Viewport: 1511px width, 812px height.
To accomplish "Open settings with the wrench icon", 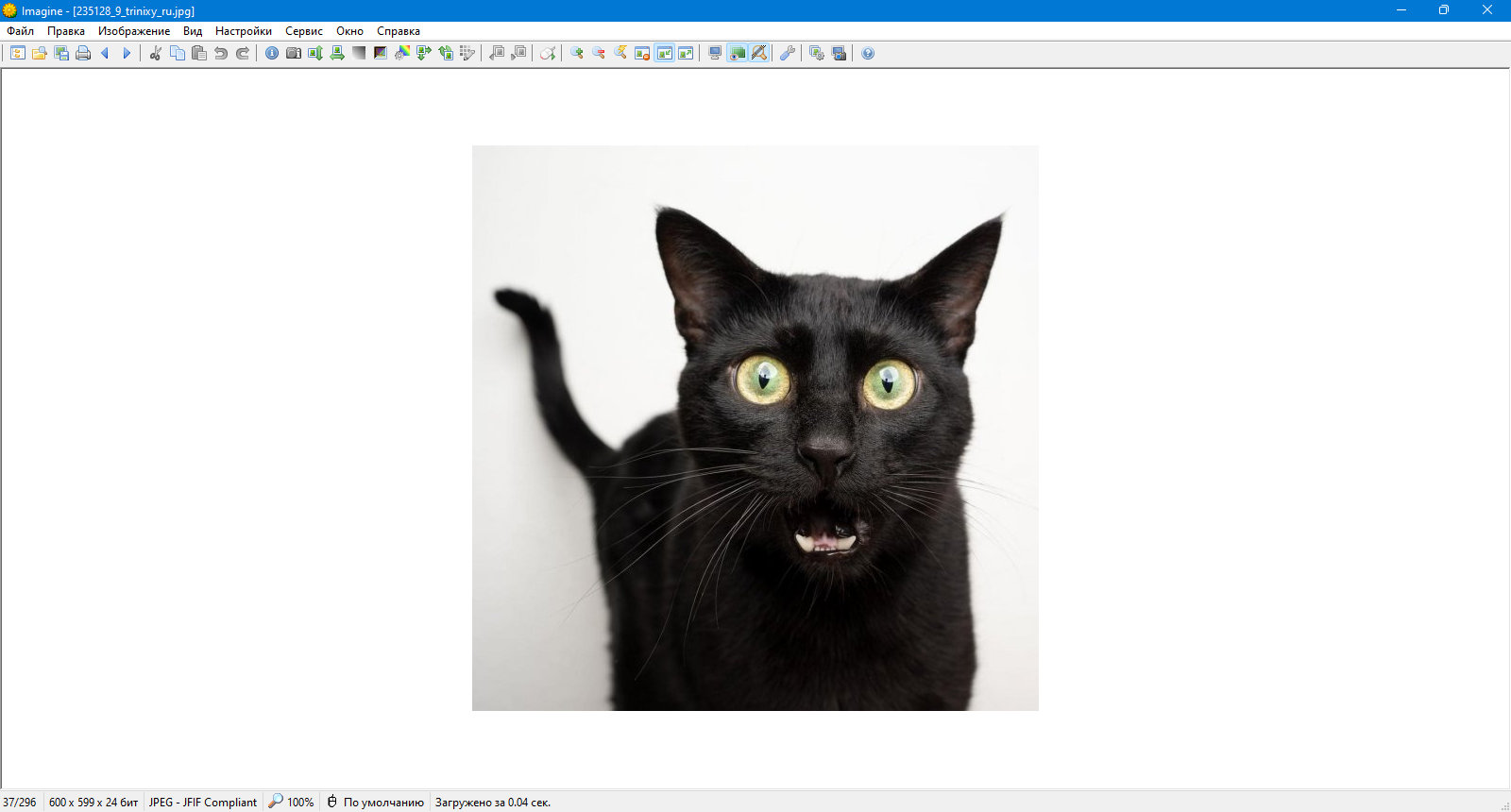I will [x=788, y=53].
